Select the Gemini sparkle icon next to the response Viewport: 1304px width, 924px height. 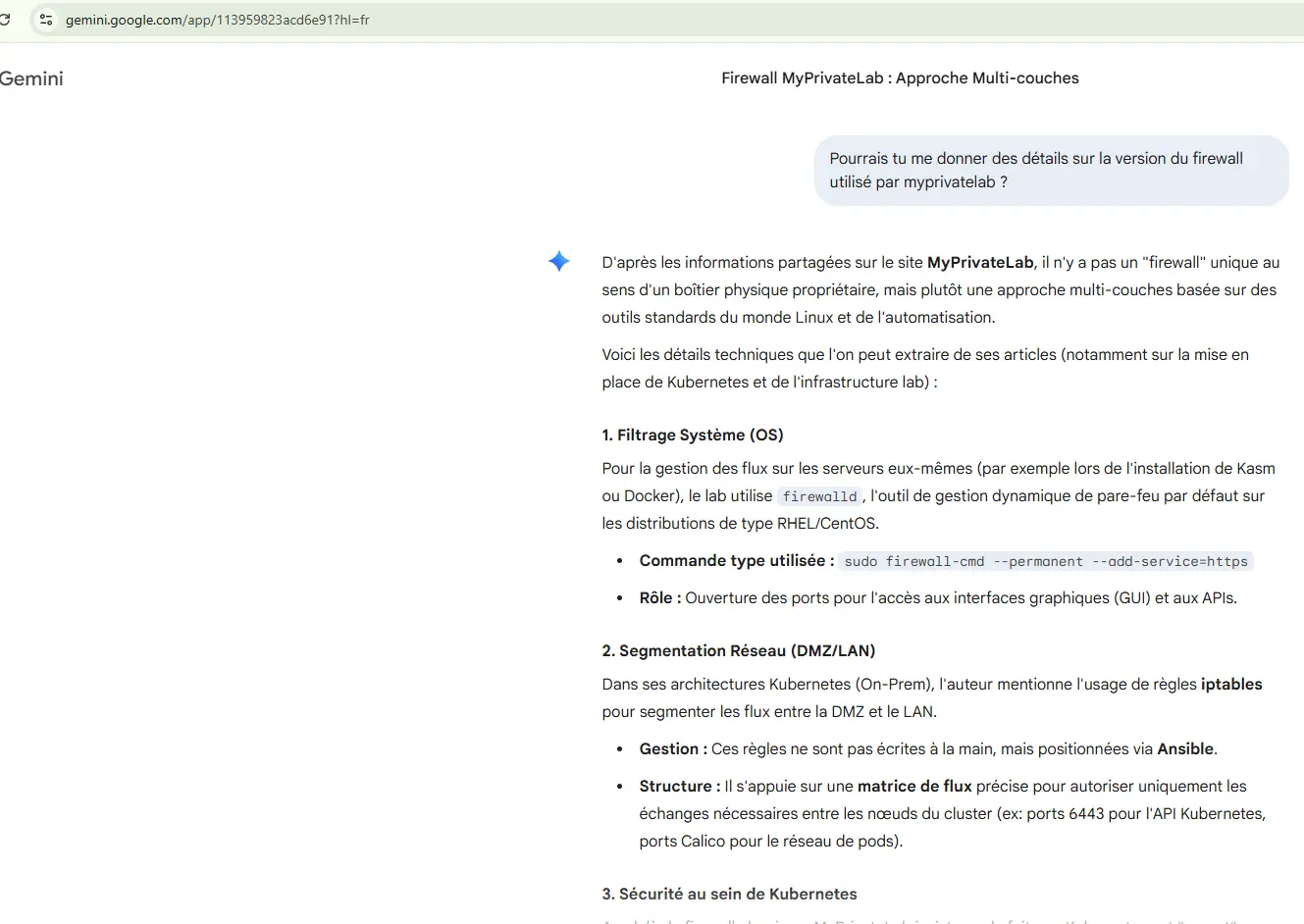pyautogui.click(x=558, y=261)
